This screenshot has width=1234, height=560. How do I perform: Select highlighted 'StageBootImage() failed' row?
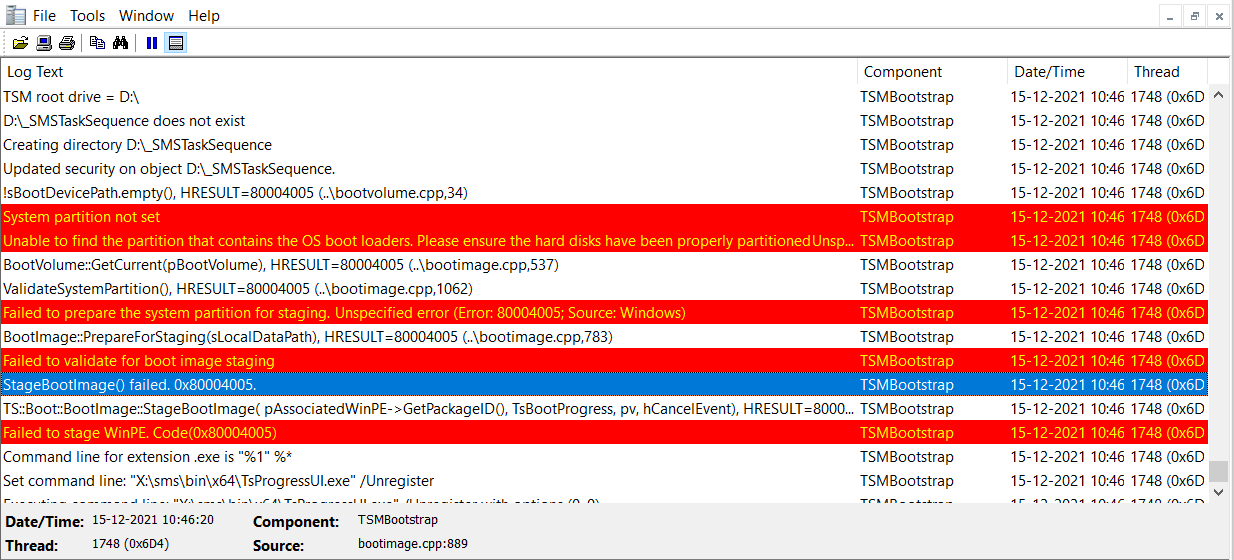pos(604,385)
